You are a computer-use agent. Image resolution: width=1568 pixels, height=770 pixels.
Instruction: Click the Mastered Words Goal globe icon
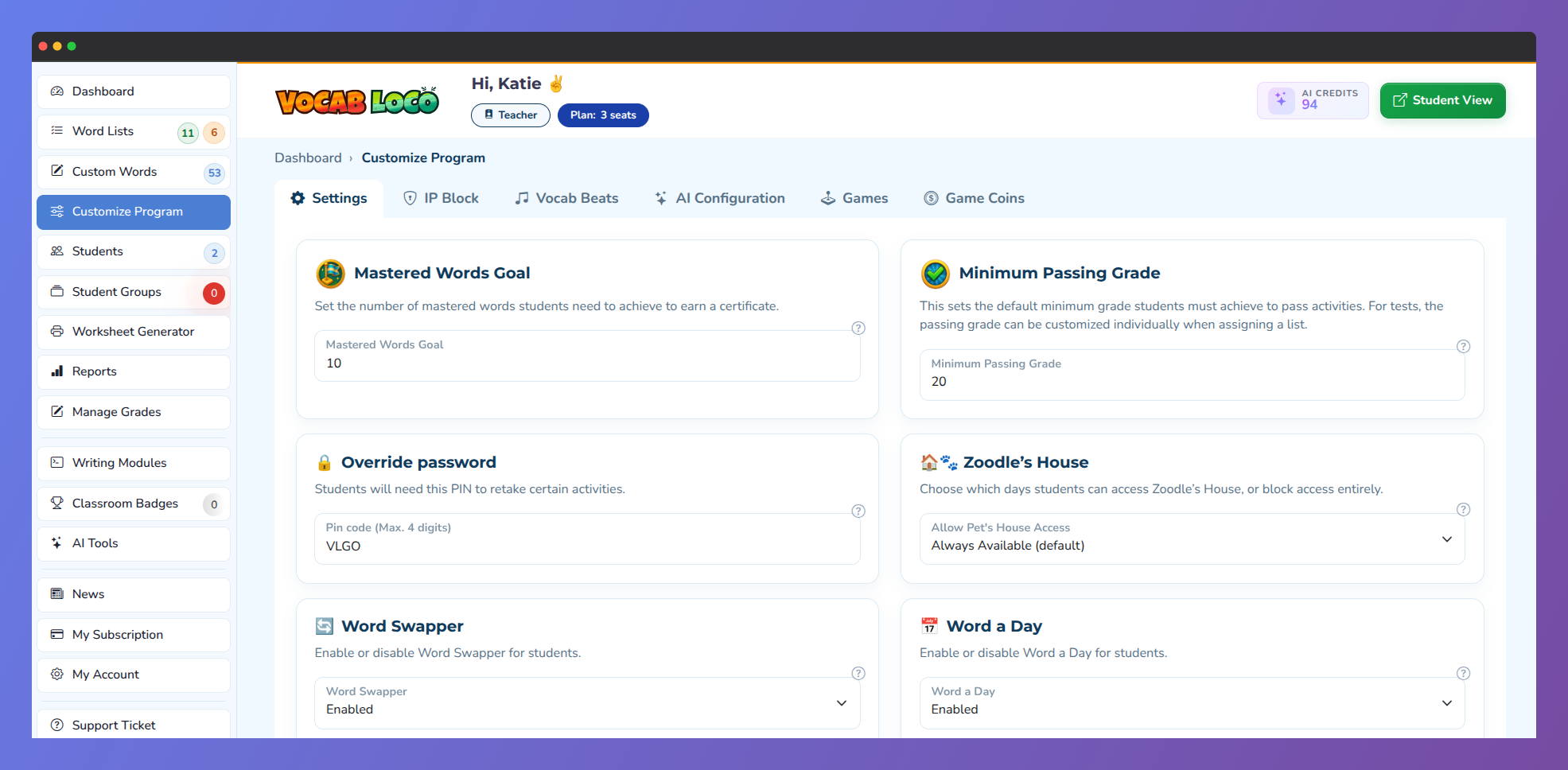pos(330,273)
